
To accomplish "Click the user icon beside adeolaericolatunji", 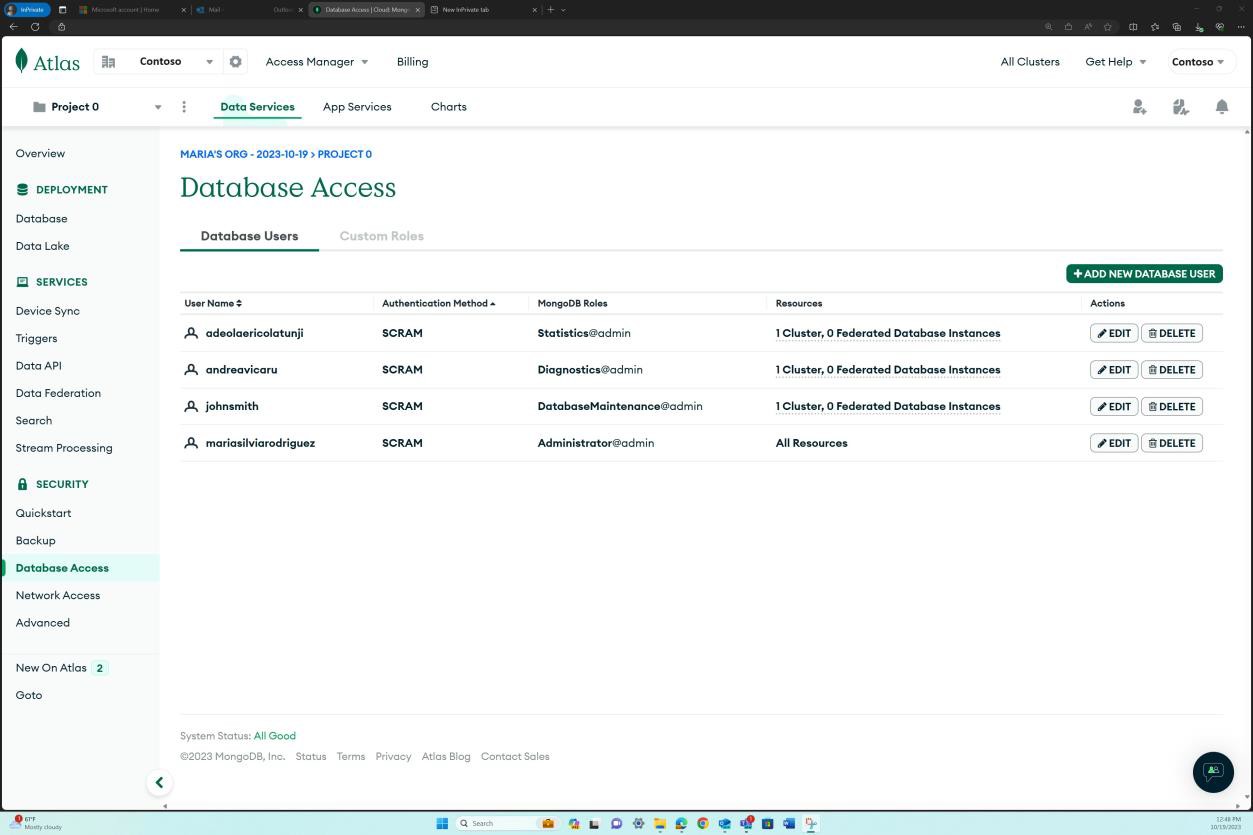I will coord(189,332).
